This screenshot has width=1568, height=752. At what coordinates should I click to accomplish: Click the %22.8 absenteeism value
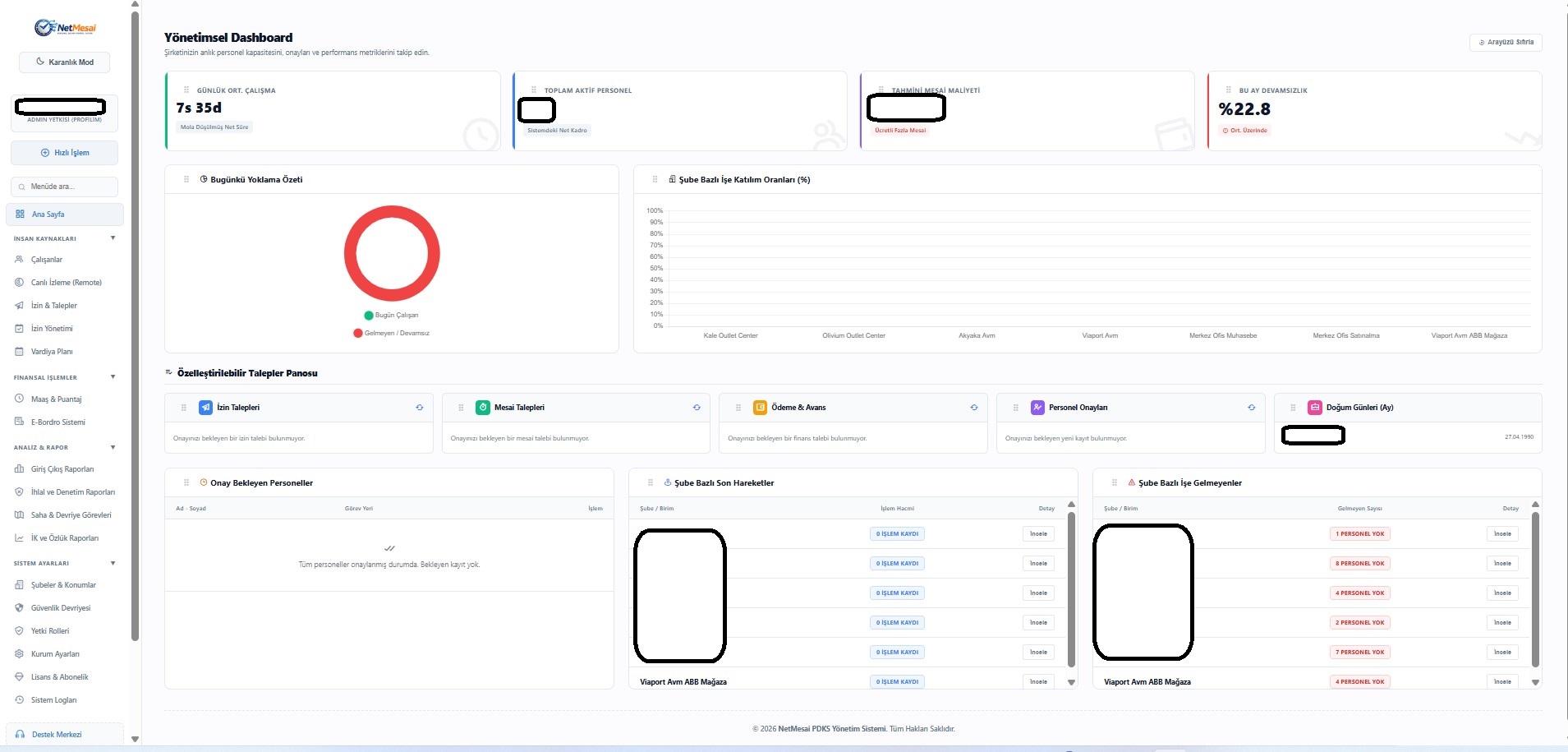click(1244, 109)
